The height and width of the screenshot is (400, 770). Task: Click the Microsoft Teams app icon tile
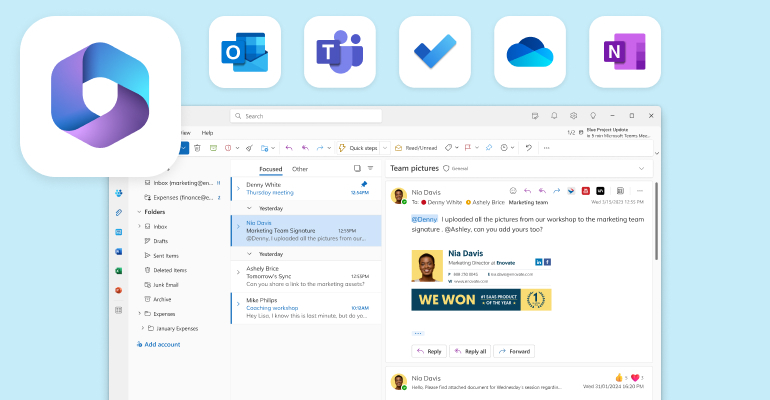tap(340, 52)
